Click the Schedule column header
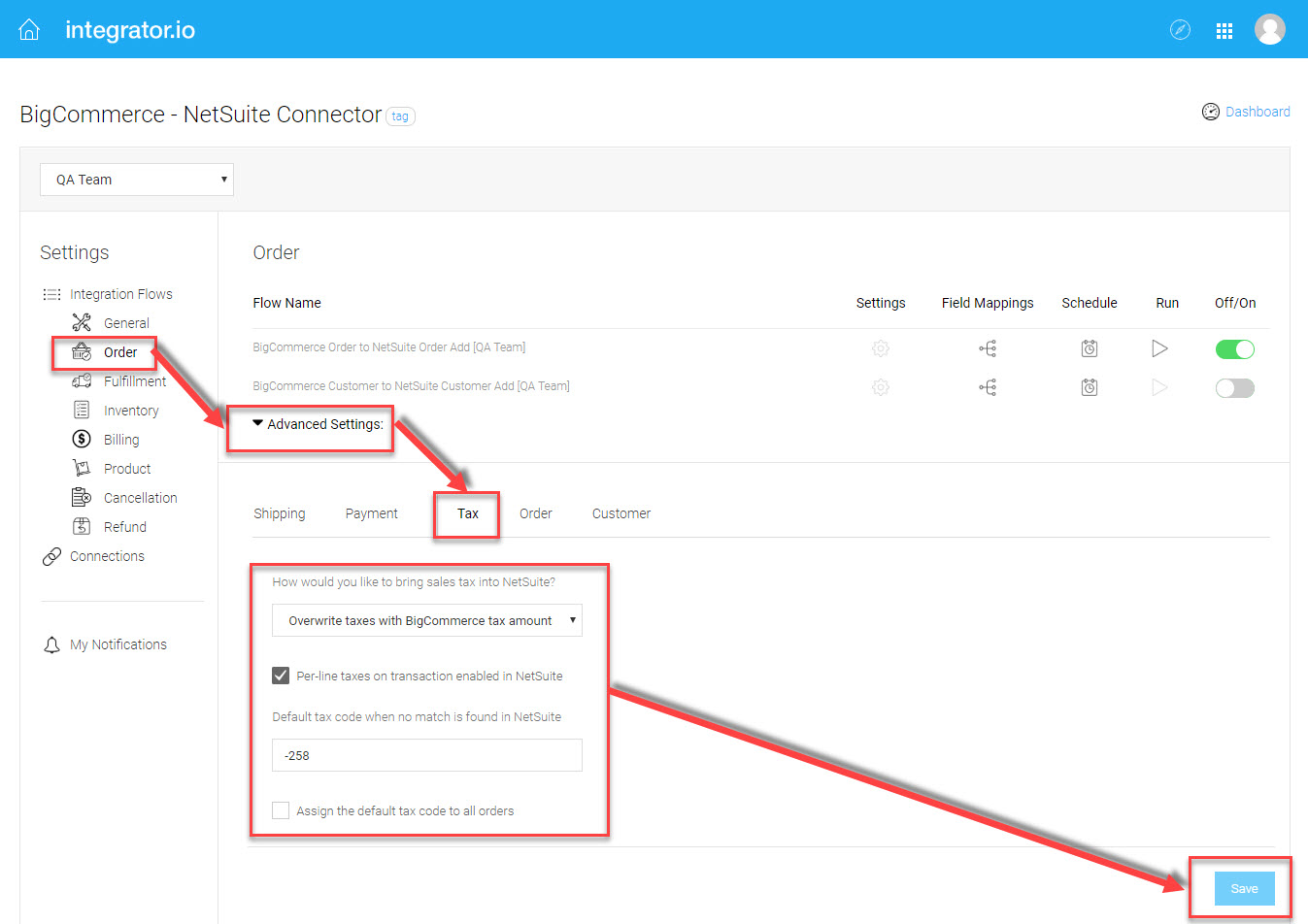Viewport: 1308px width, 924px height. [1090, 303]
